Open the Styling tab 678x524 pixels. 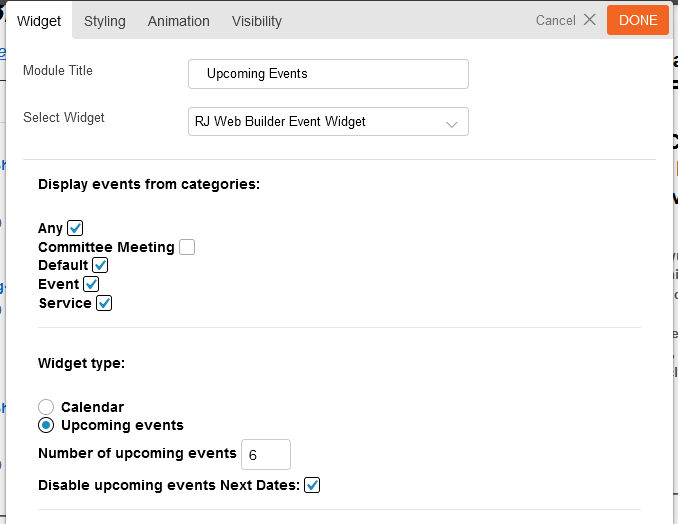(x=105, y=21)
